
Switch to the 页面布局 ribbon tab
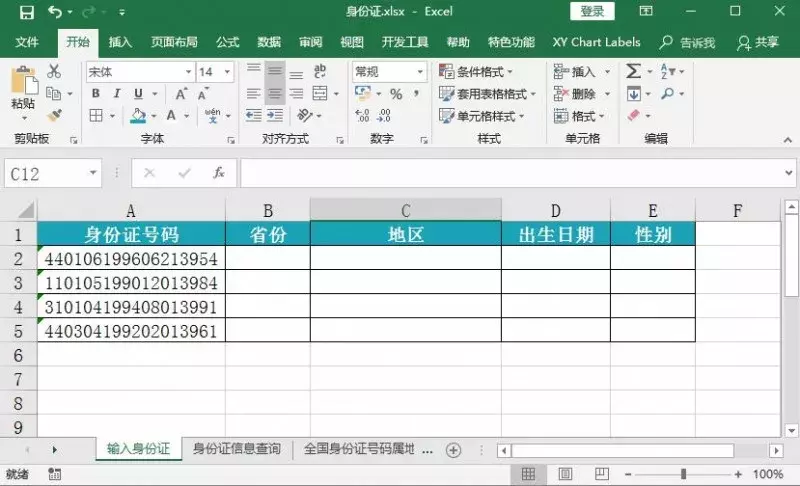pyautogui.click(x=174, y=42)
